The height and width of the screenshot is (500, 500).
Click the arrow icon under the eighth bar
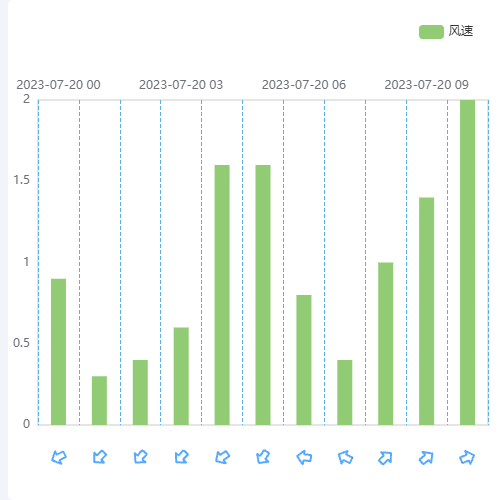[x=345, y=457]
